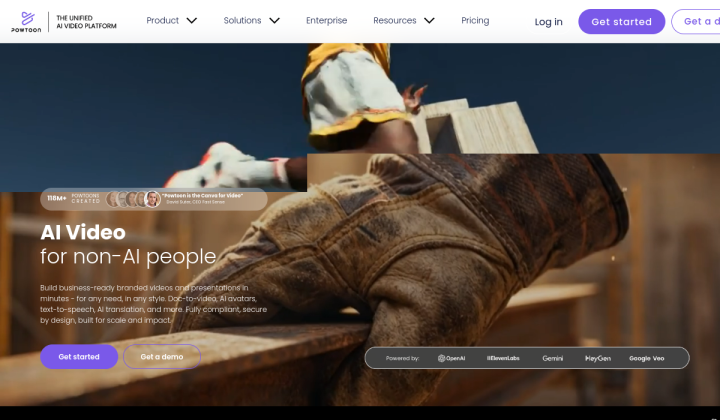720x420 pixels.
Task: Open the Resources menu
Action: 395,21
